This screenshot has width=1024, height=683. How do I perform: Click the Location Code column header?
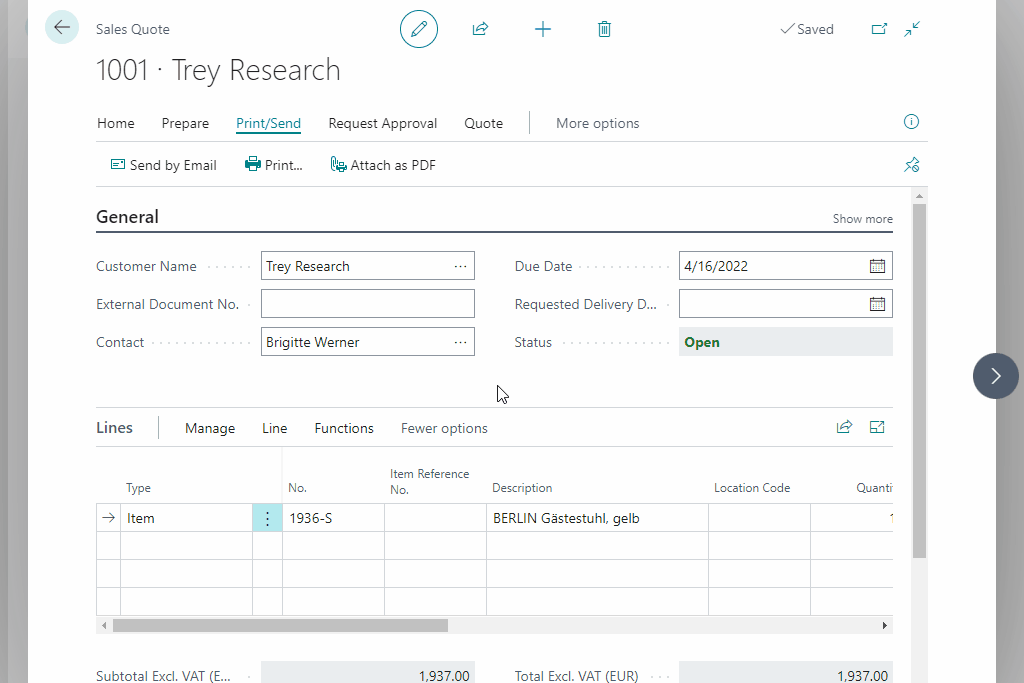752,488
